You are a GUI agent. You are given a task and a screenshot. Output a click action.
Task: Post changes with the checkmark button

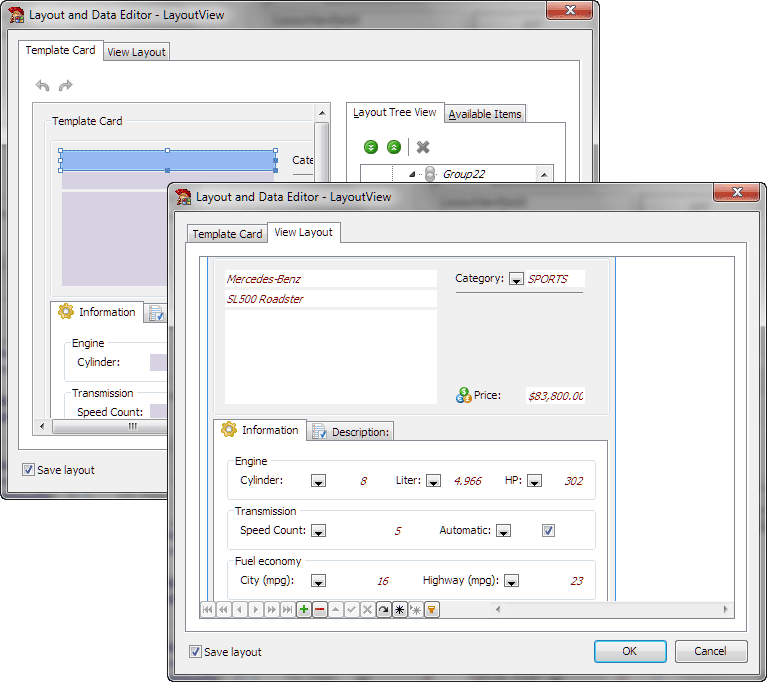tap(352, 610)
